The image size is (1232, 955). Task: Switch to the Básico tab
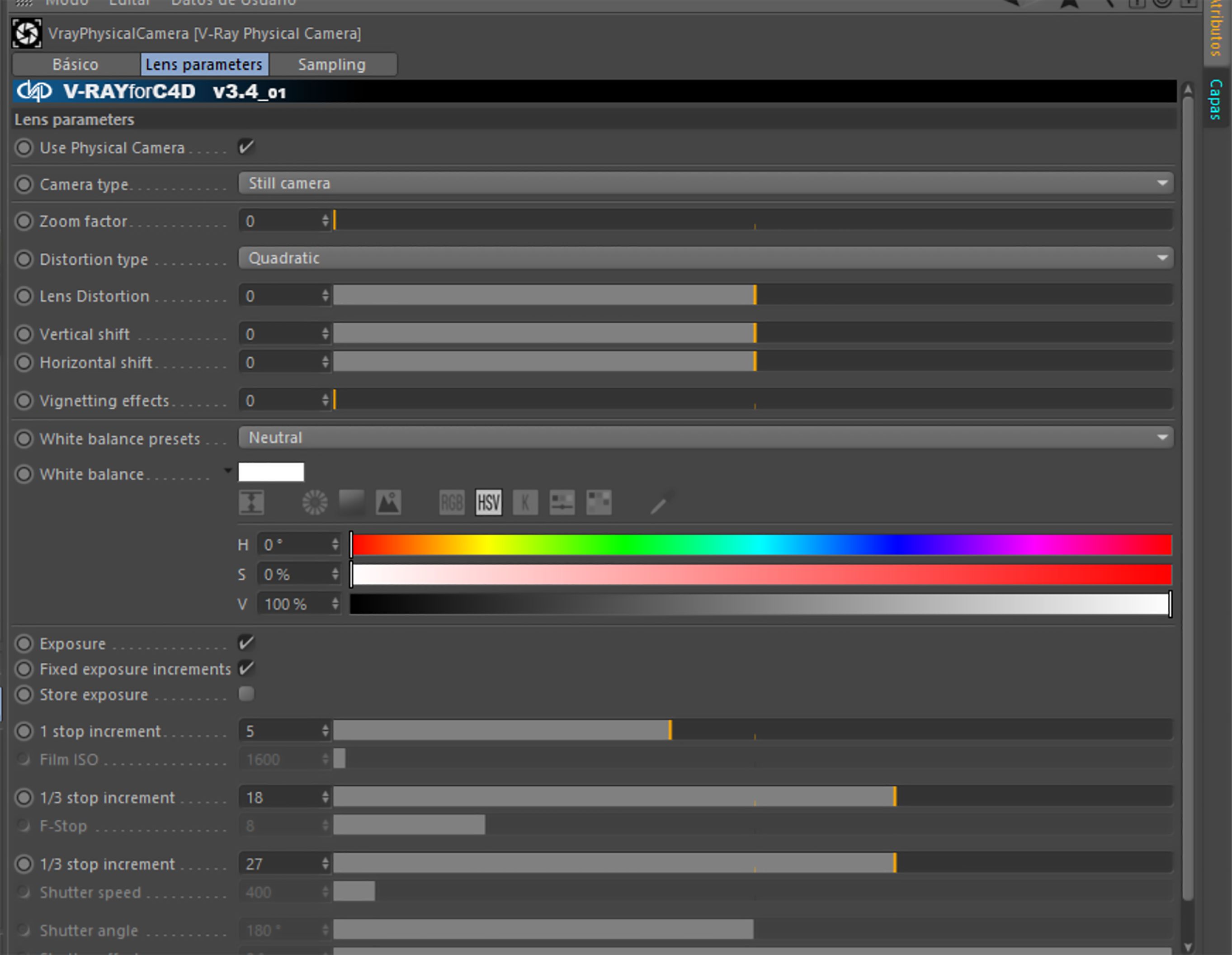point(76,64)
